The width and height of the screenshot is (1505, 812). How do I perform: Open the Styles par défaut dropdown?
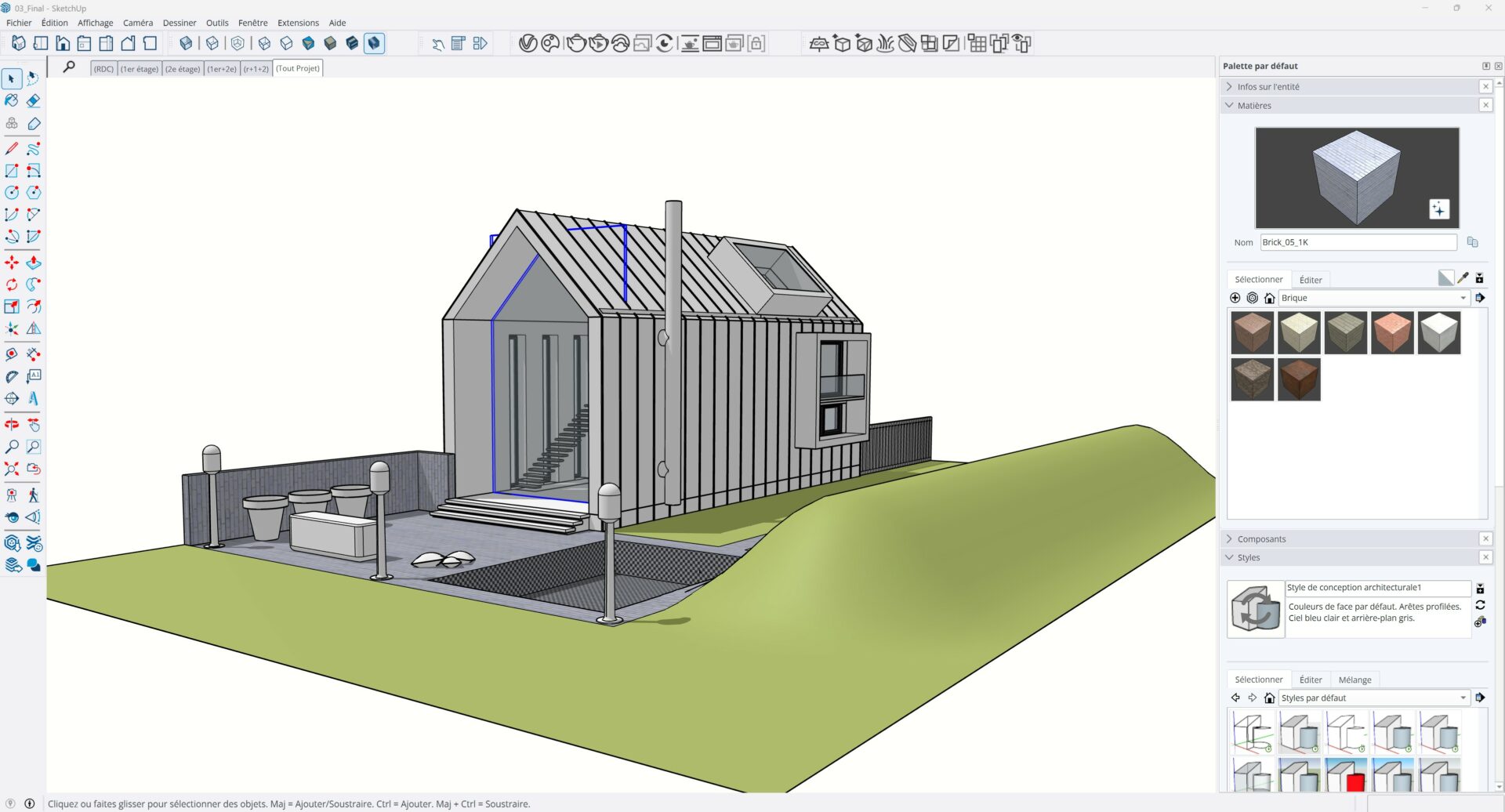[1463, 698]
